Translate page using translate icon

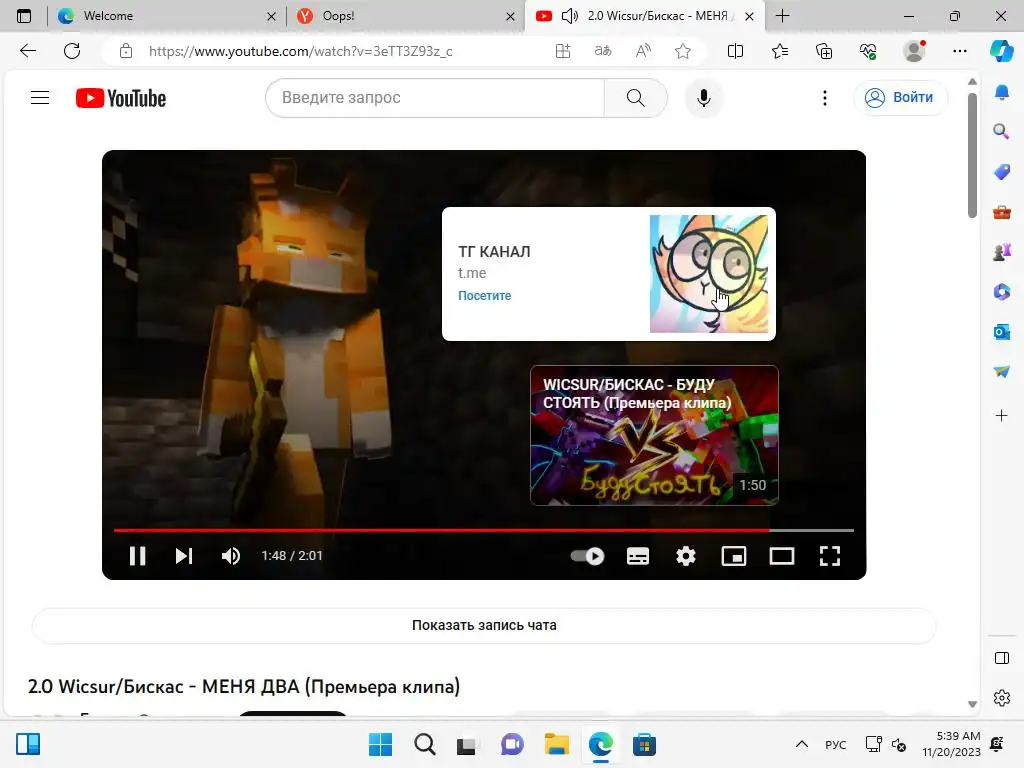603,51
